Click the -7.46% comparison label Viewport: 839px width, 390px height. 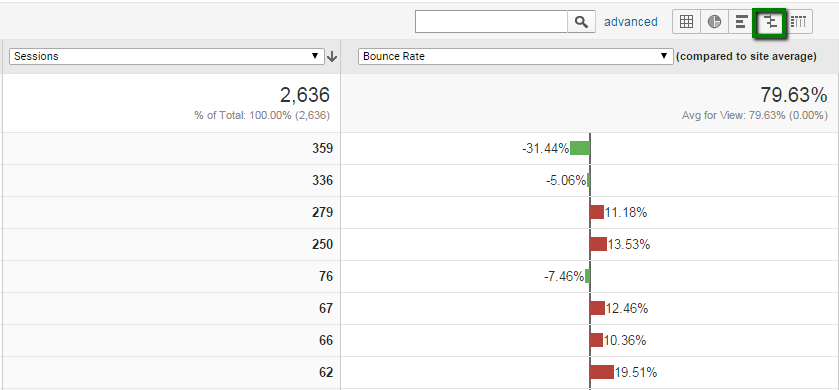(x=563, y=277)
